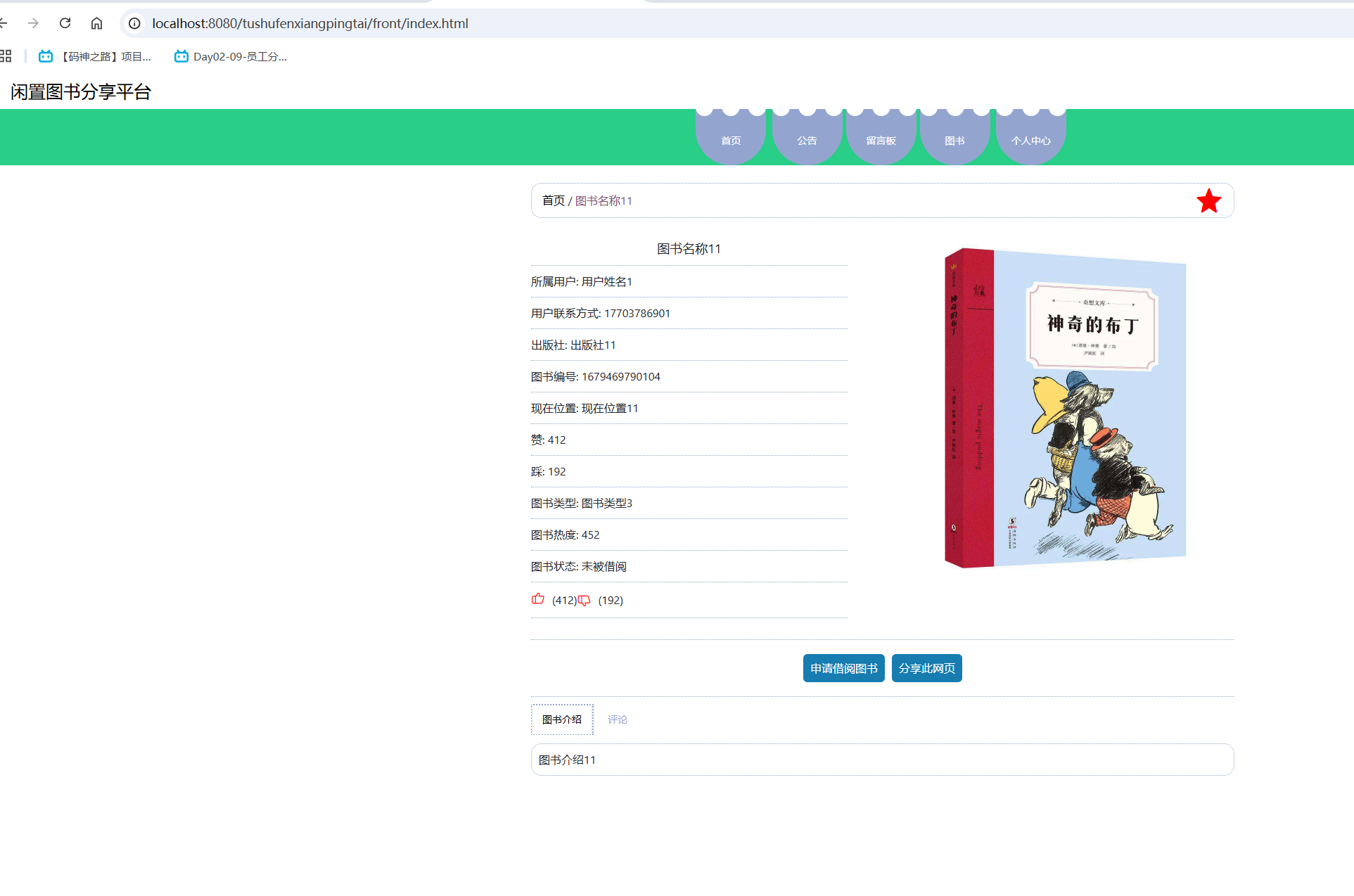The width and height of the screenshot is (1354, 896).
Task: Click the 赞: 412 row
Action: pyautogui.click(x=689, y=440)
